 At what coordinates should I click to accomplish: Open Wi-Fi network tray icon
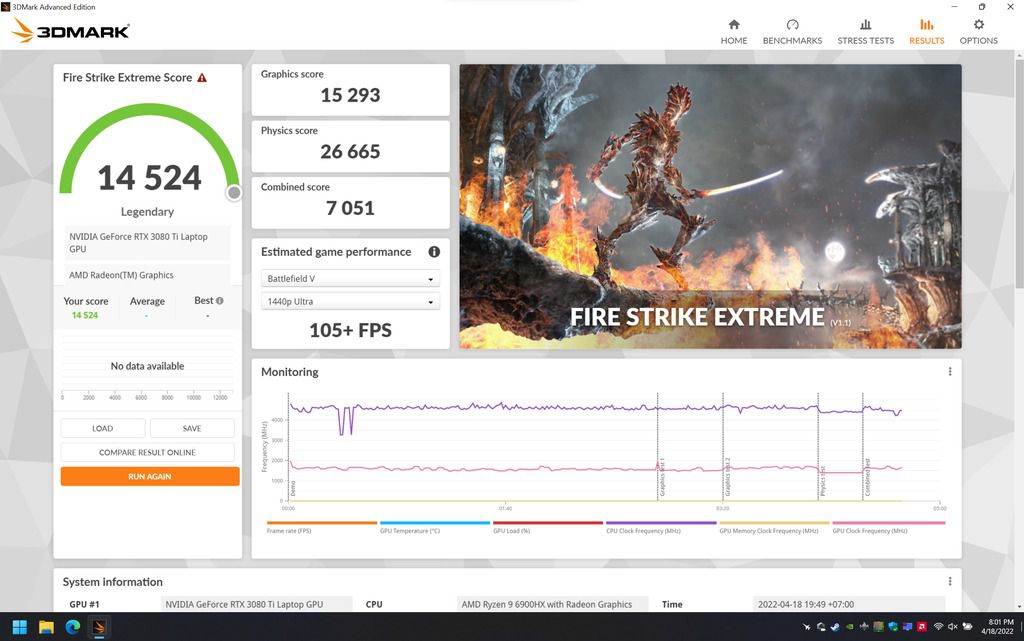point(938,627)
